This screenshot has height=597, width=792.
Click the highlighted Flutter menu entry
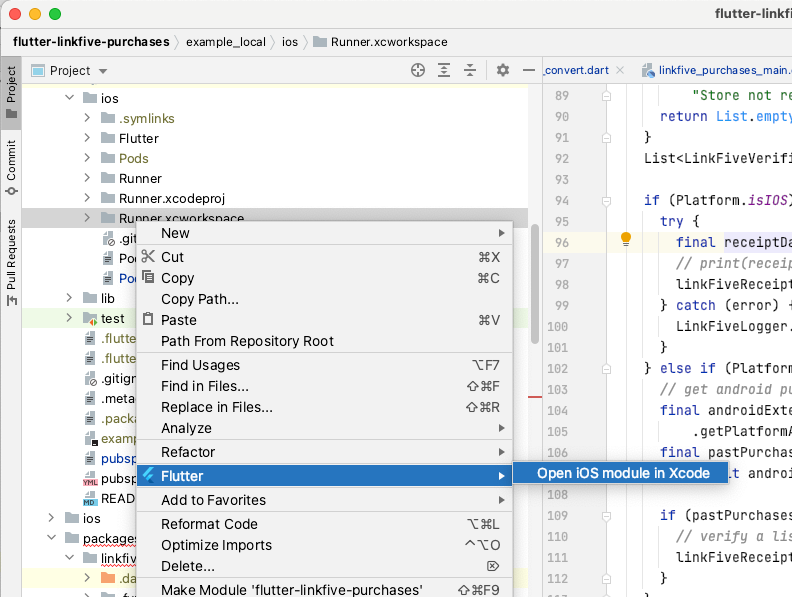[x=324, y=476]
